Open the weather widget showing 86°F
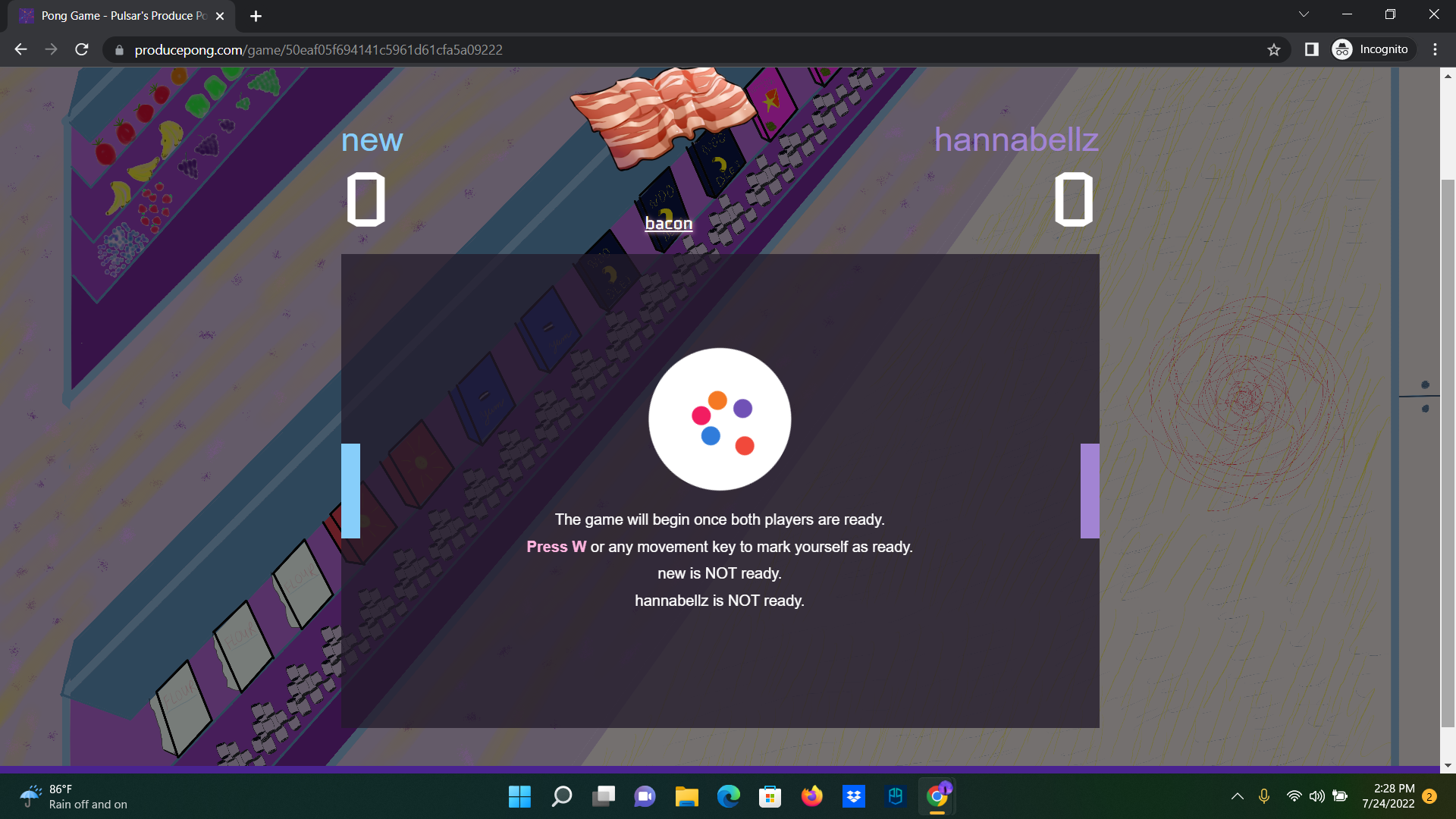This screenshot has height=819, width=1456. (74, 796)
